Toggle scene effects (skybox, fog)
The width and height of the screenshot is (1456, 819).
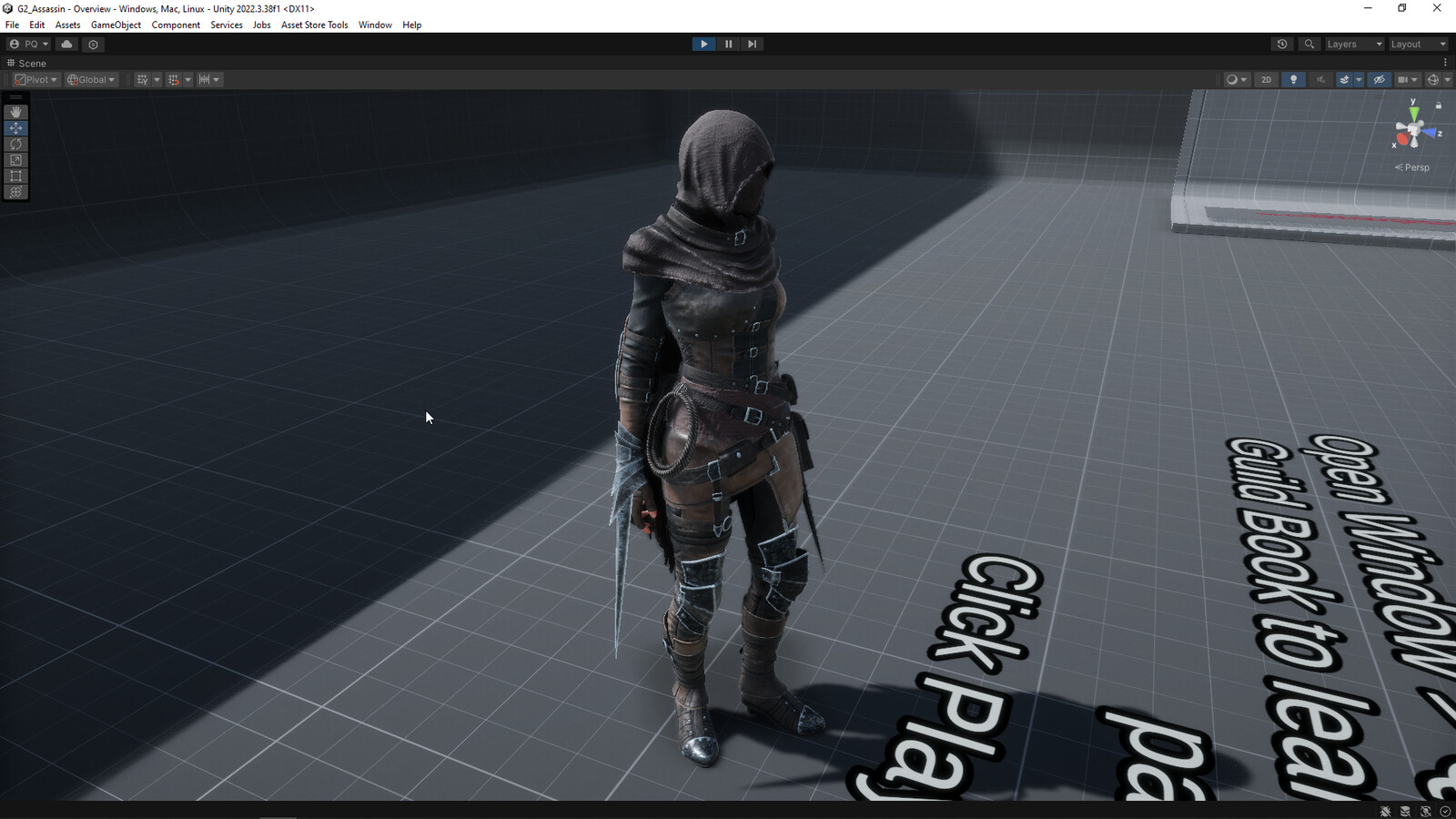[x=1344, y=80]
